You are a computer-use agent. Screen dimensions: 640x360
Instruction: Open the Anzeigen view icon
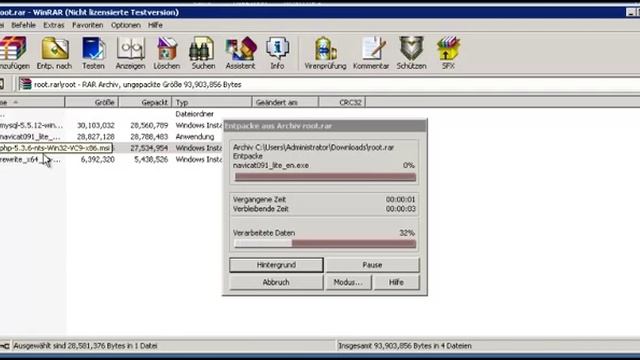click(x=130, y=49)
